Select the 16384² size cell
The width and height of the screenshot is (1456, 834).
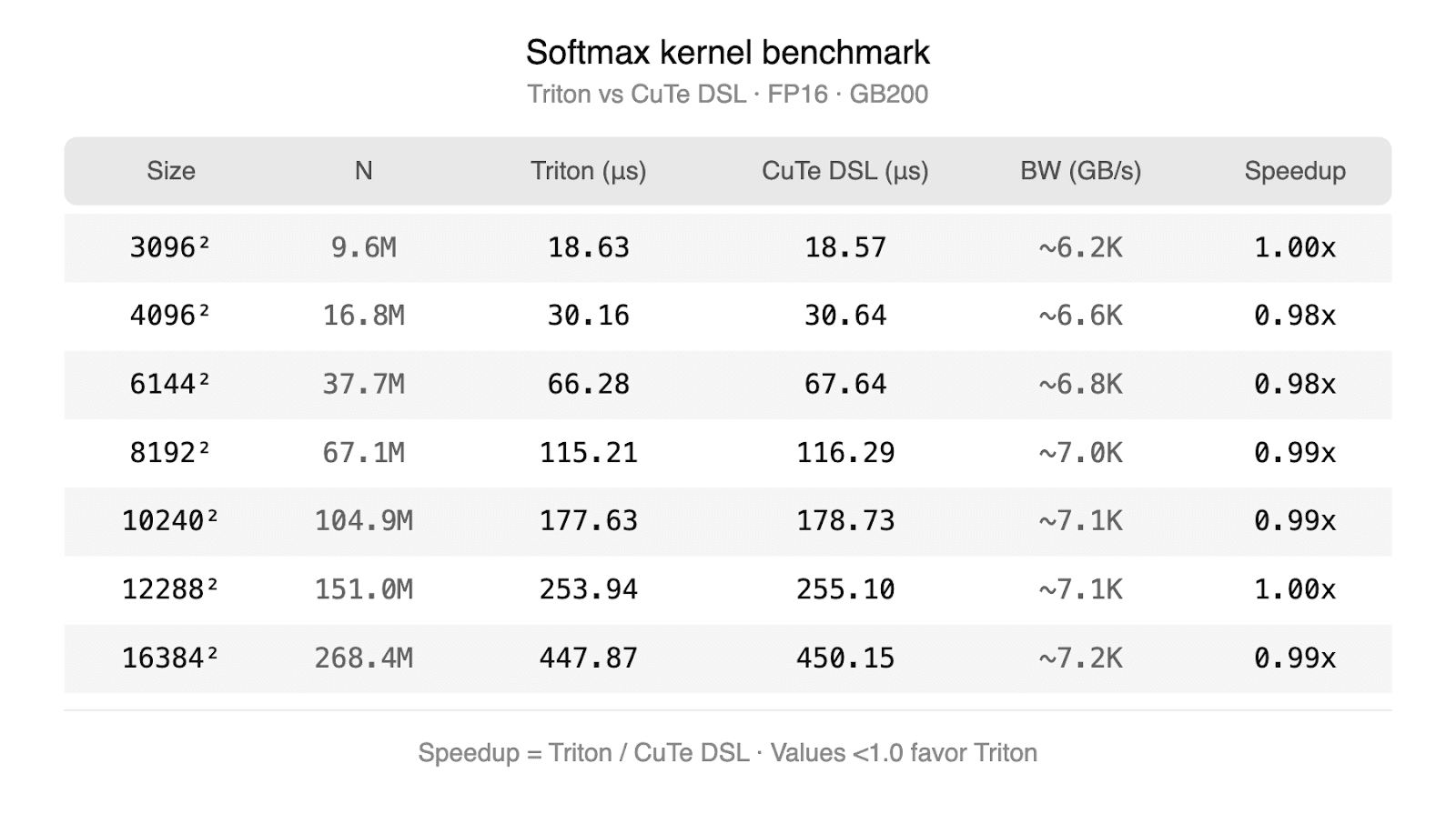pos(170,658)
